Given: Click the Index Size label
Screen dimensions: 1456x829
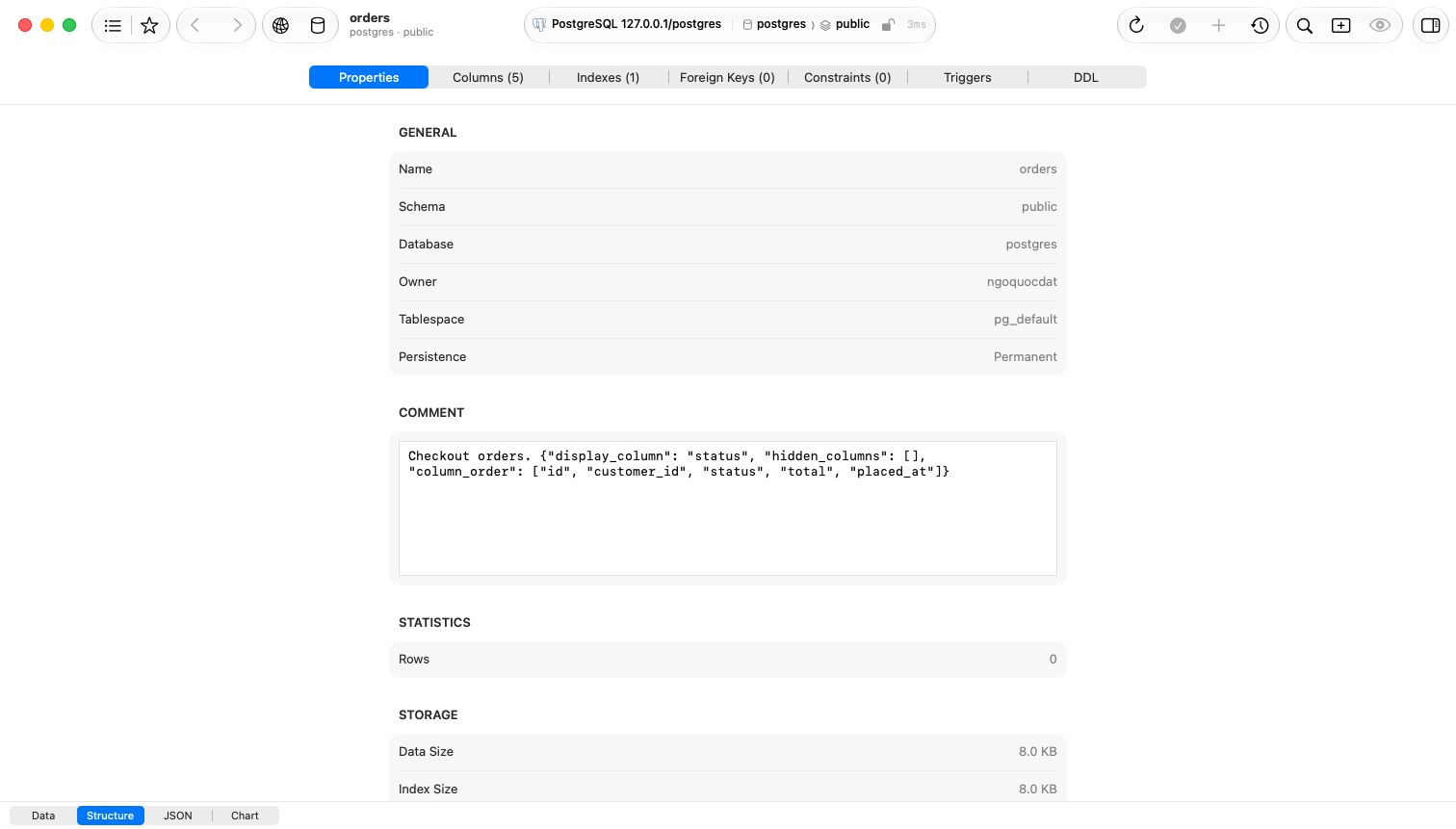Looking at the screenshot, I should click(429, 790).
